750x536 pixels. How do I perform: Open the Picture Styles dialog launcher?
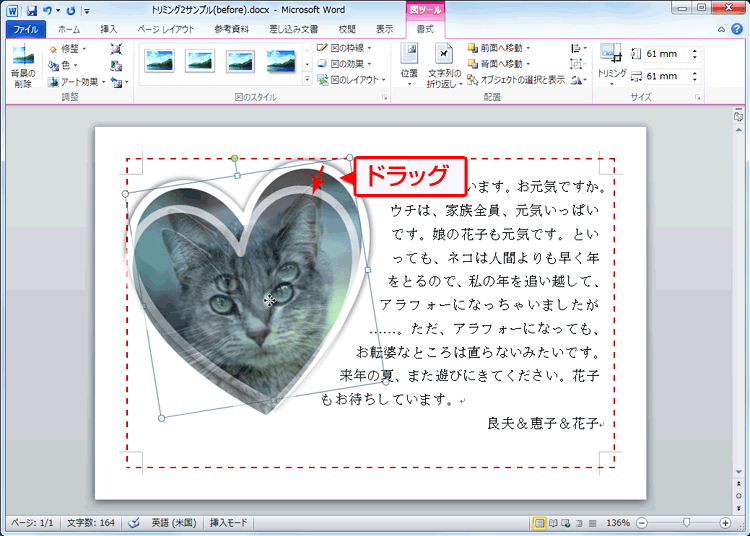(384, 97)
